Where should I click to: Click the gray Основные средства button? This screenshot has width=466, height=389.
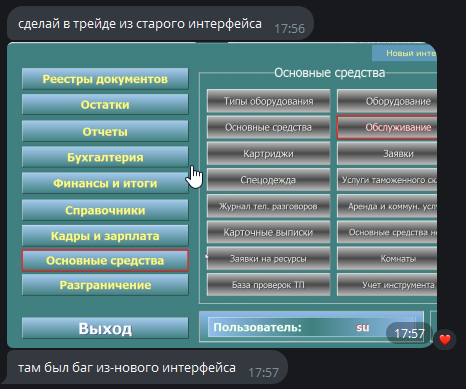pyautogui.click(x=268, y=127)
